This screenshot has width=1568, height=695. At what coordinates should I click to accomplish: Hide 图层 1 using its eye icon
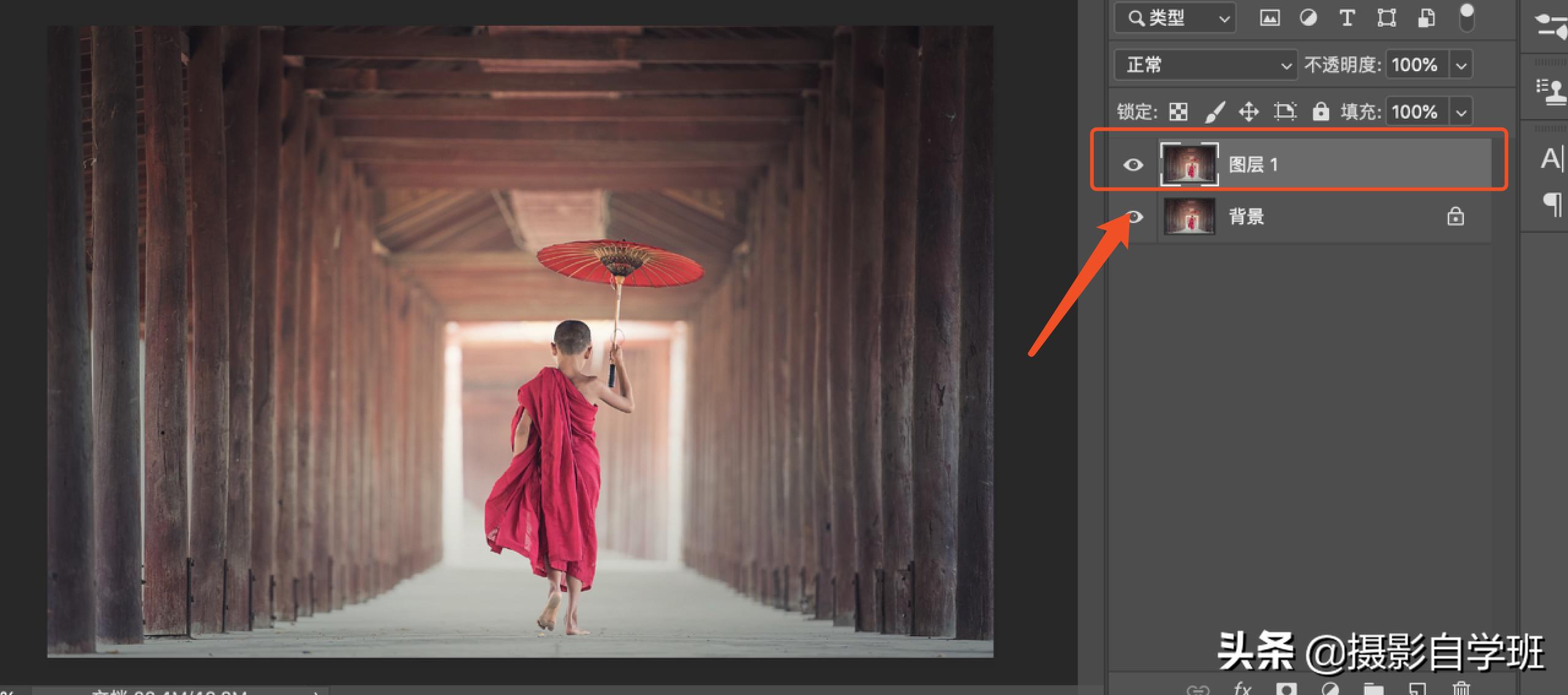(1133, 165)
